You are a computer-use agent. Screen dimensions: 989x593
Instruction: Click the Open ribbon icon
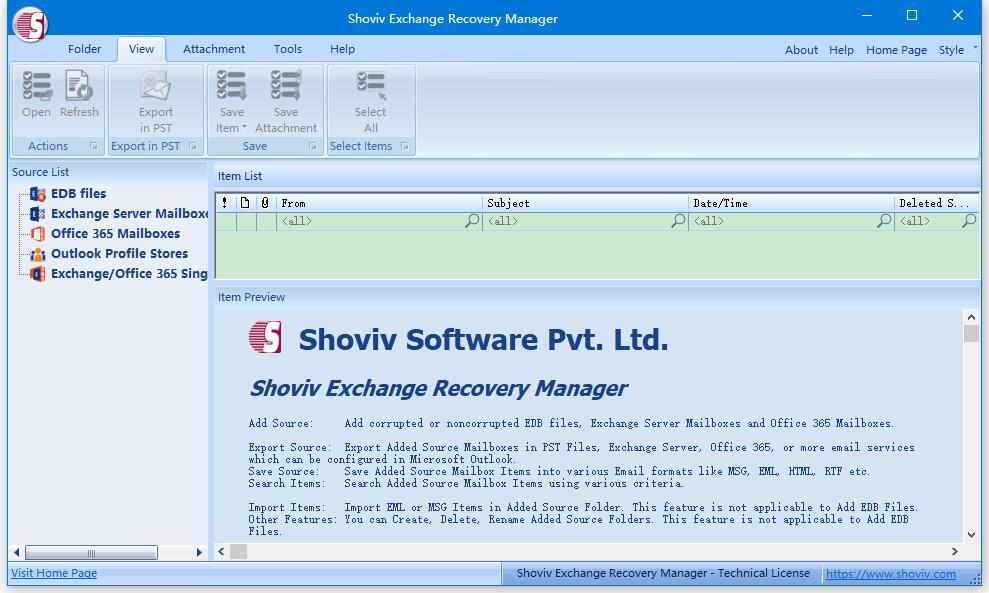click(x=37, y=86)
